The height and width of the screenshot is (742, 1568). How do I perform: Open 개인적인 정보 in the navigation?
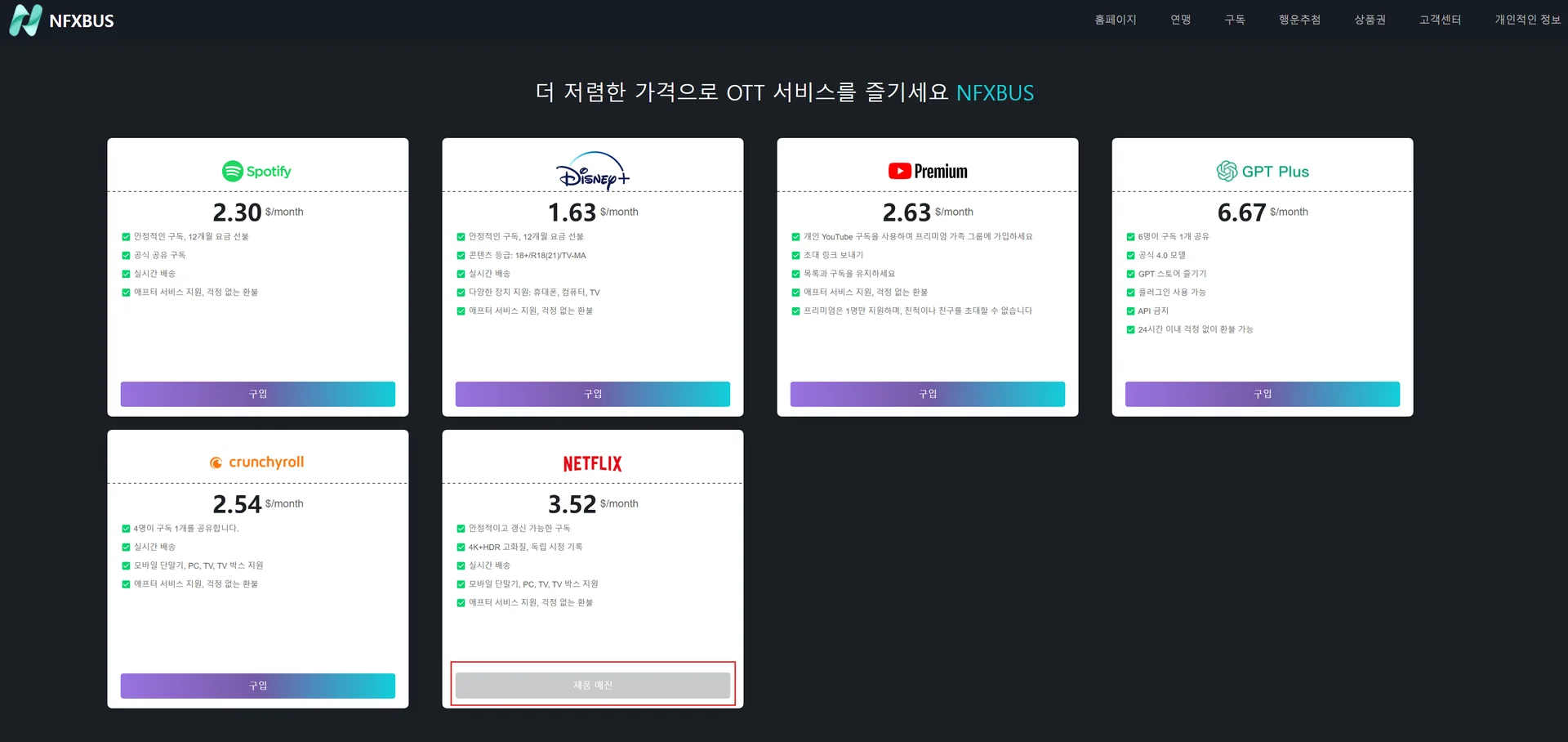coord(1527,20)
